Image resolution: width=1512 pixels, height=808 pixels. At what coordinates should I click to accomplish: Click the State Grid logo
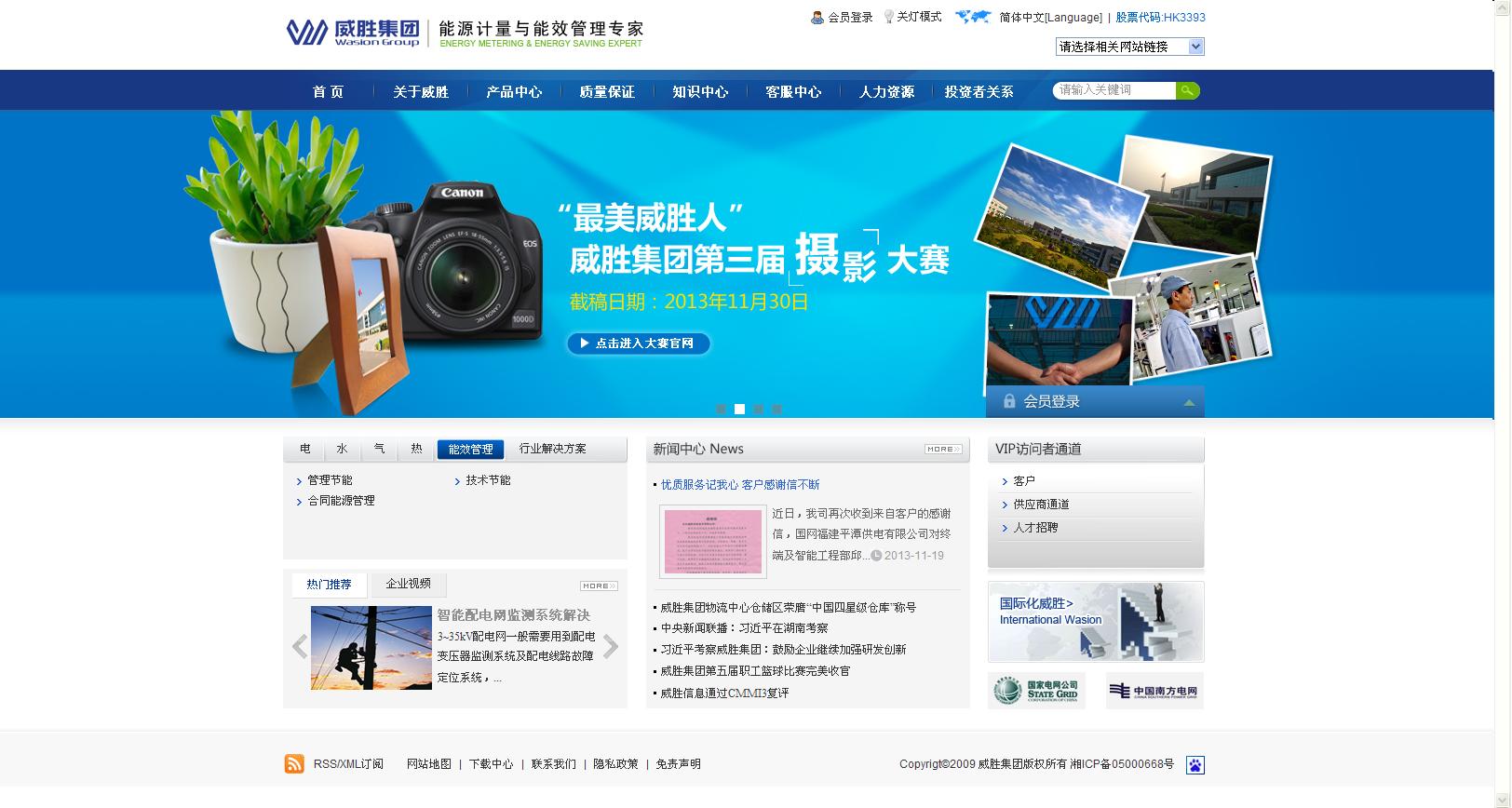tap(1036, 691)
